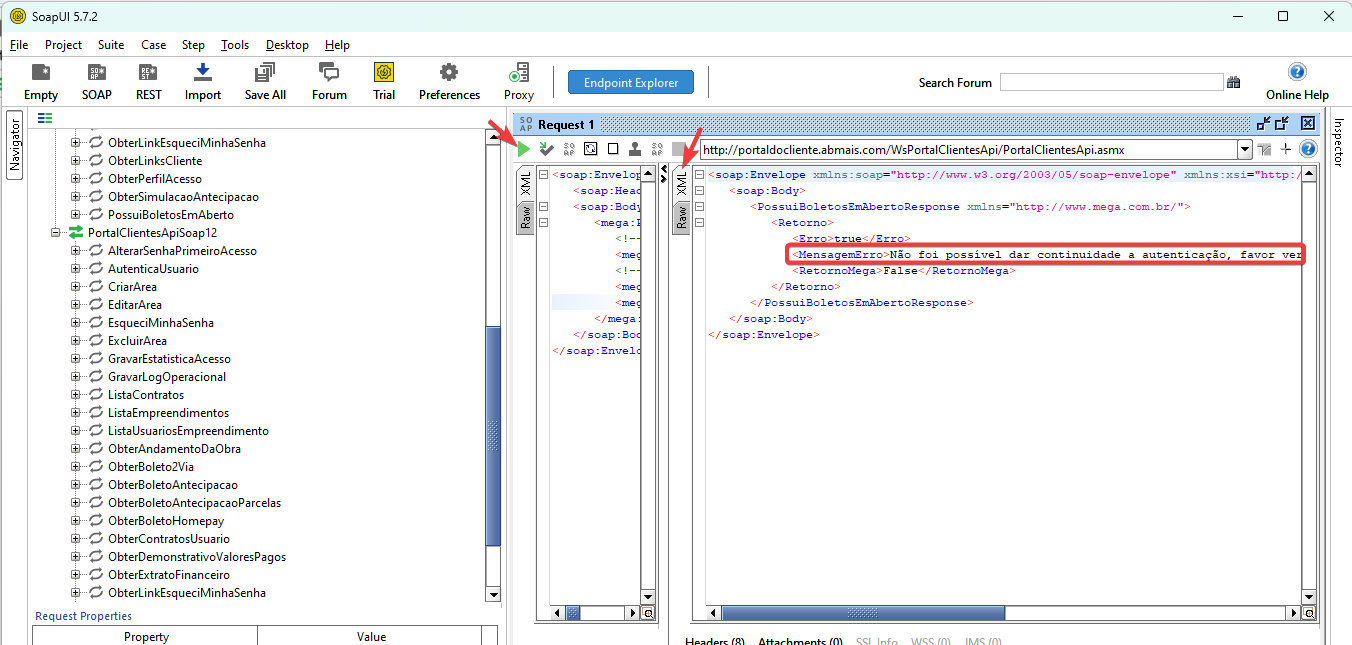Expand the CriarArea tree node

pos(76,287)
